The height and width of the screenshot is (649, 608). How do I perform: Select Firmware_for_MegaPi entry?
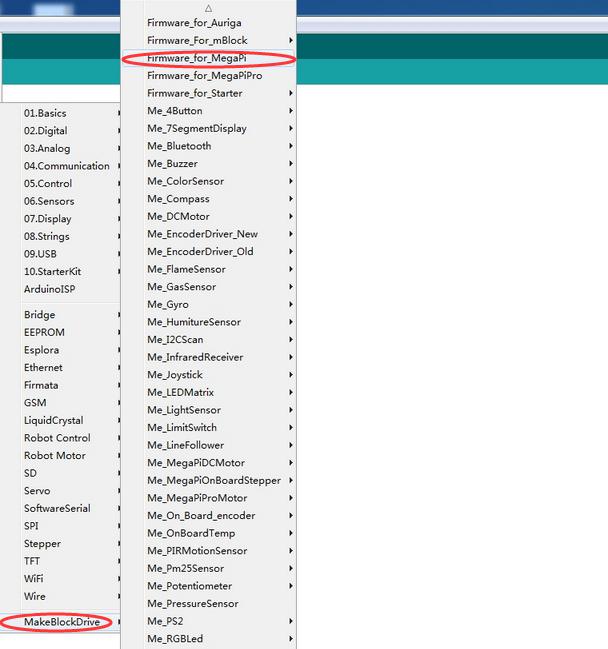point(209,58)
